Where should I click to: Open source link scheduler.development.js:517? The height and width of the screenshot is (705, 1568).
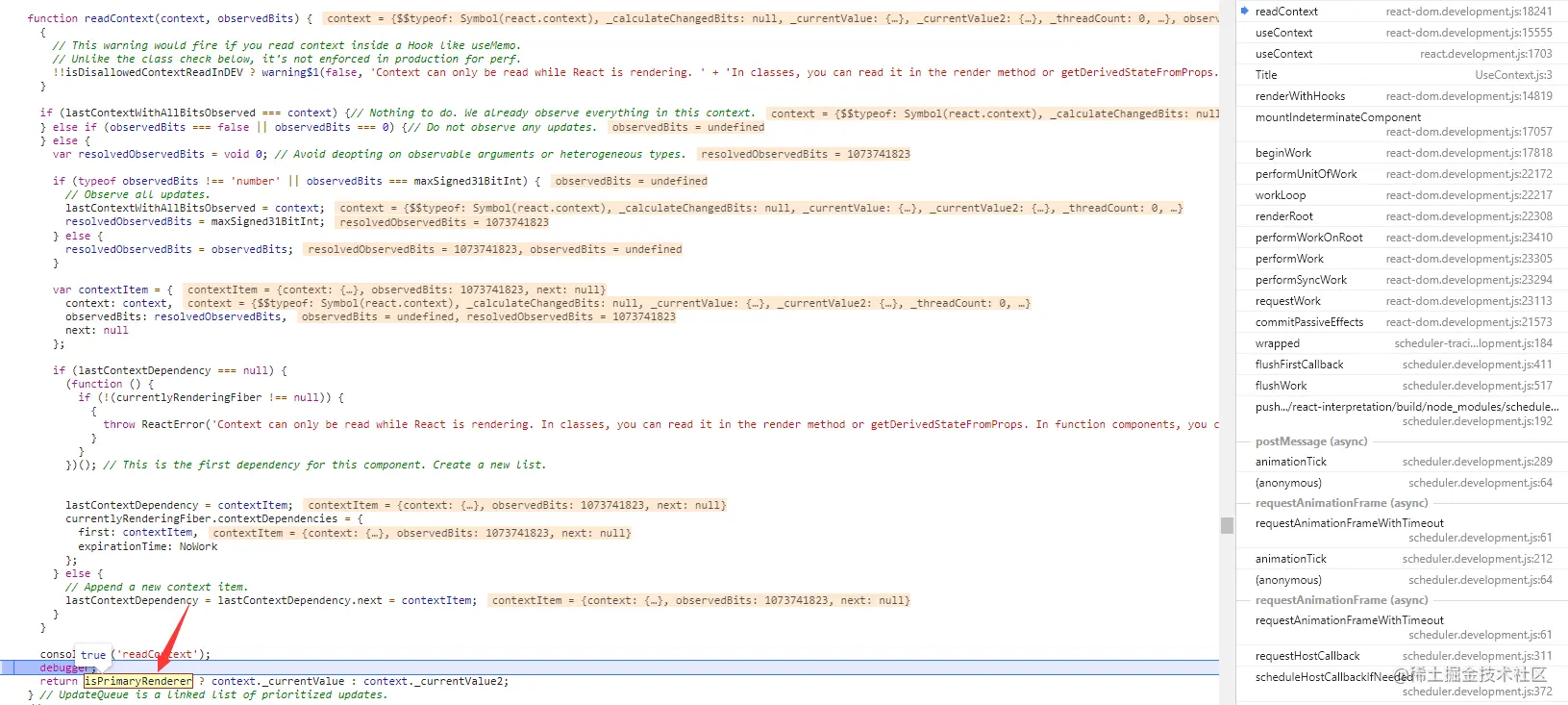[x=1477, y=386]
